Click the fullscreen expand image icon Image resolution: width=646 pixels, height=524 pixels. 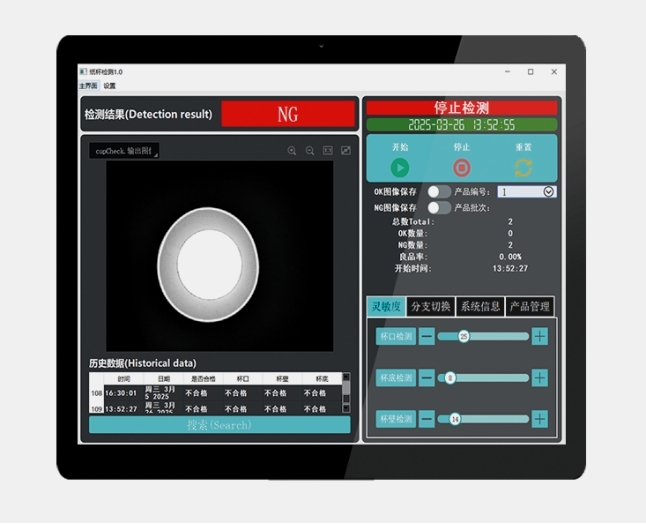tap(346, 150)
